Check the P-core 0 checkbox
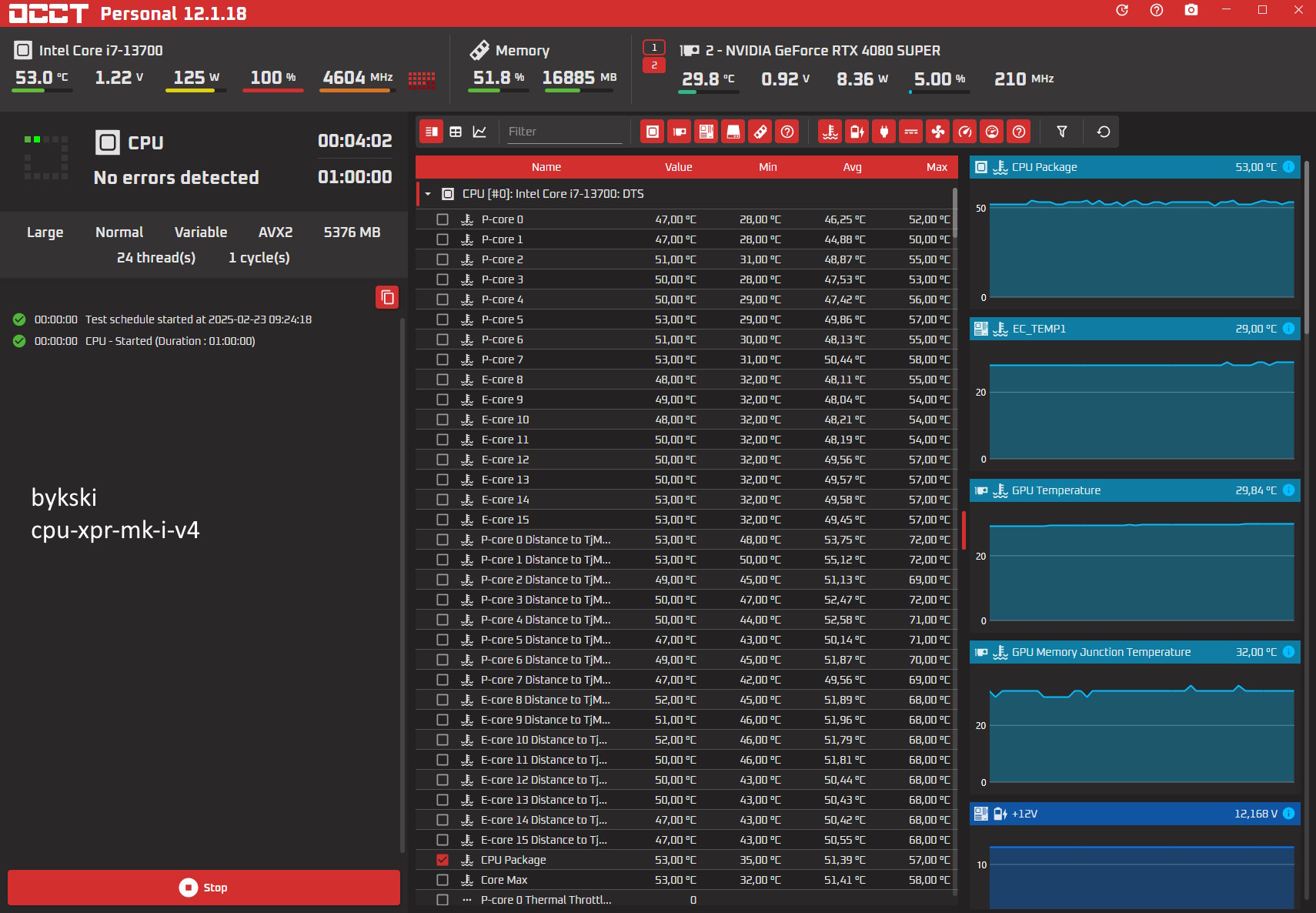 pos(443,219)
